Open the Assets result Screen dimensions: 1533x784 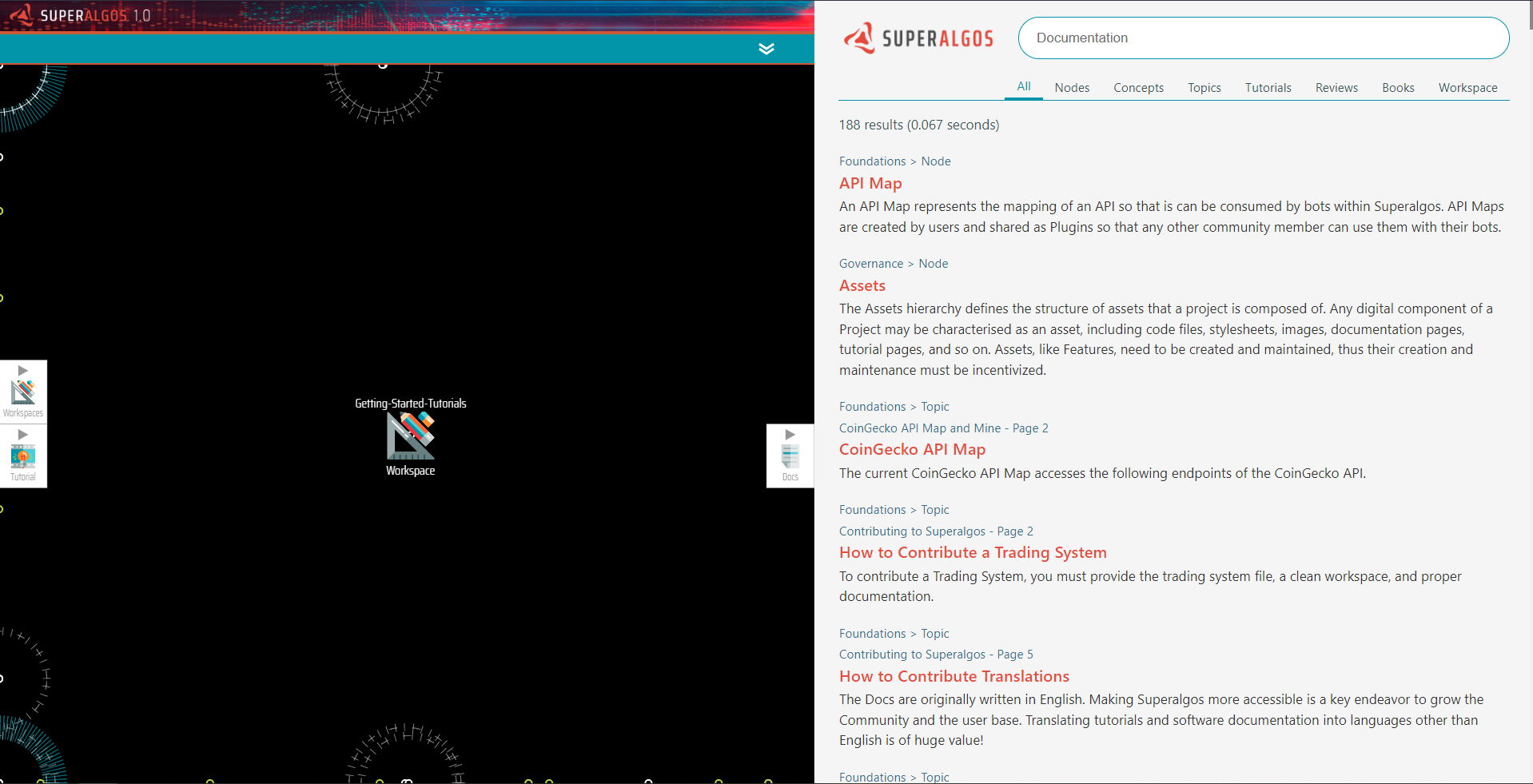pos(862,285)
